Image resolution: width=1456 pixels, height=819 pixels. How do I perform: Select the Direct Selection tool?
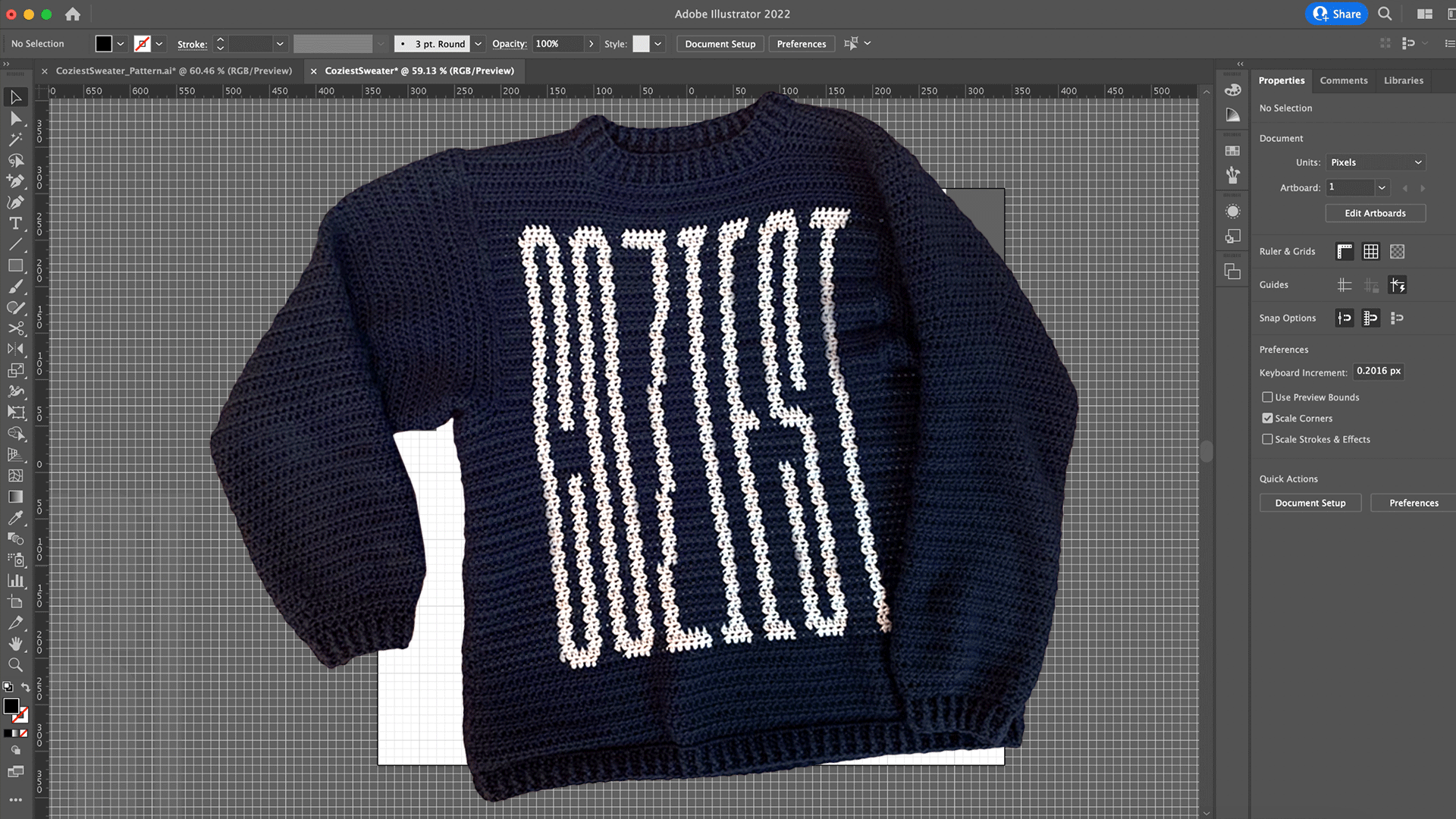15,118
